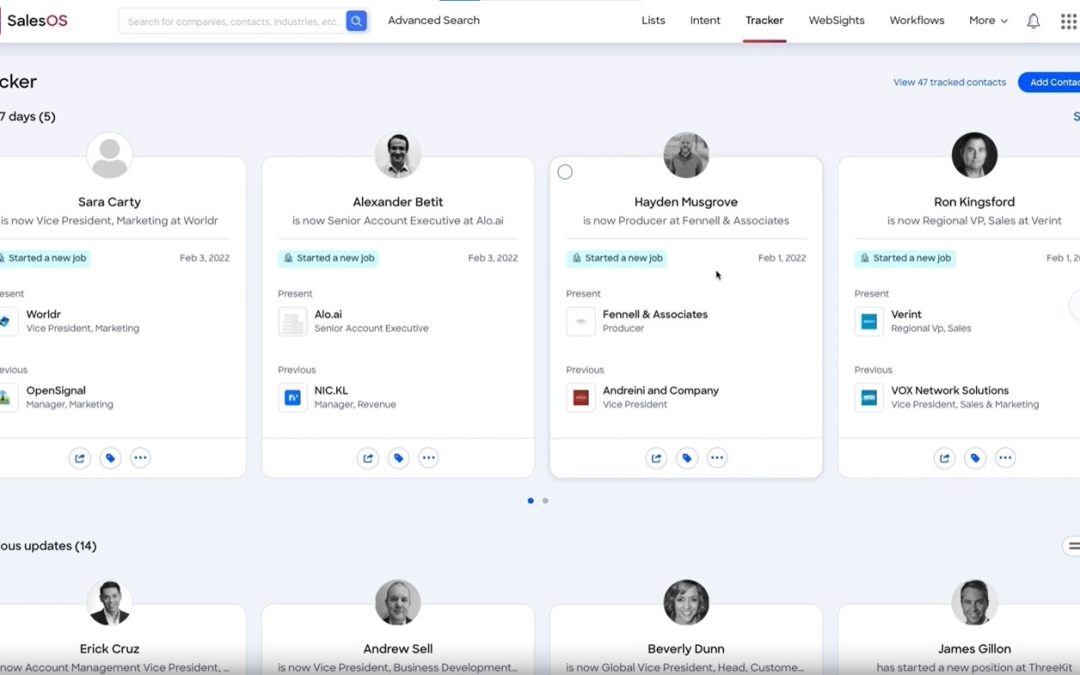This screenshot has height=675, width=1080.
Task: Open more options on Ron Kingsford's card
Action: (1005, 457)
